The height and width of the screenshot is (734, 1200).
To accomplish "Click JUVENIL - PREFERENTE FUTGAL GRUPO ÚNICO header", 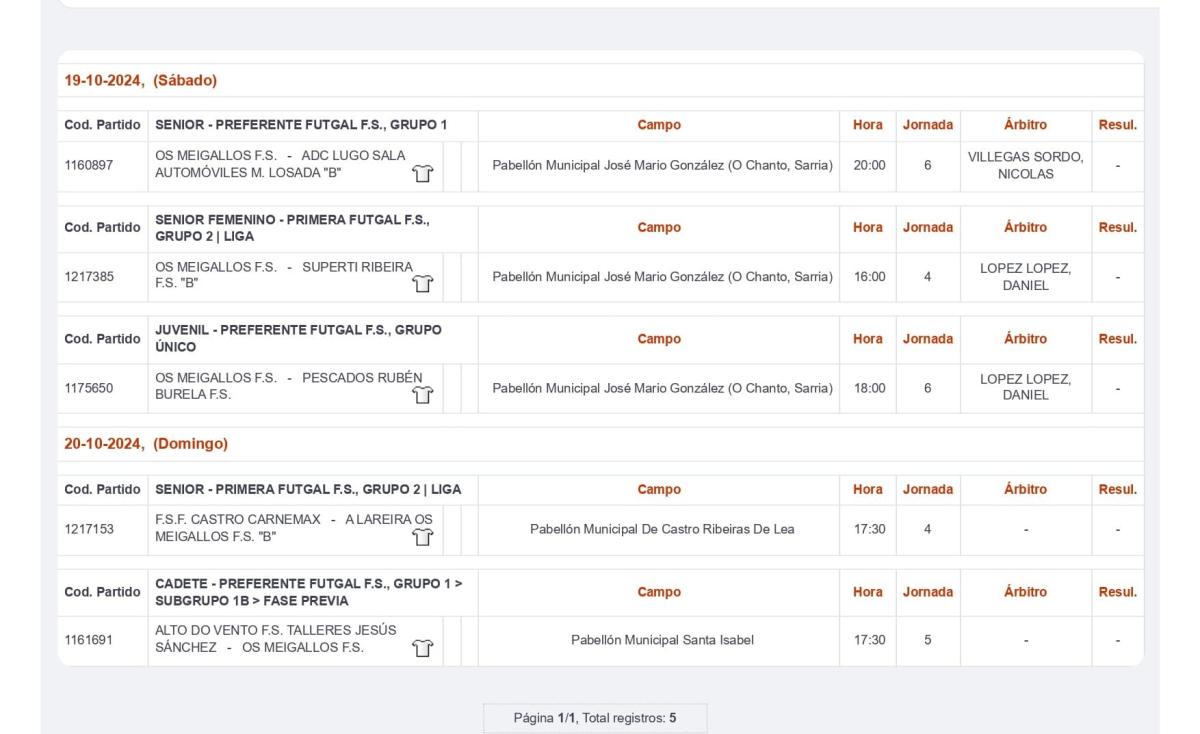I will click(x=298, y=339).
